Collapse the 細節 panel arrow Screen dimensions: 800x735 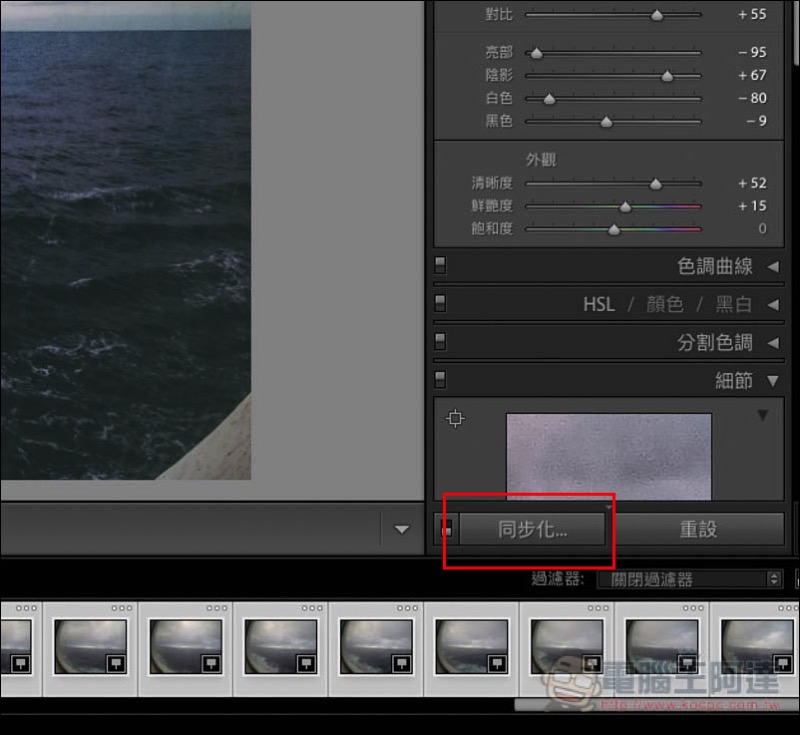coord(773,381)
